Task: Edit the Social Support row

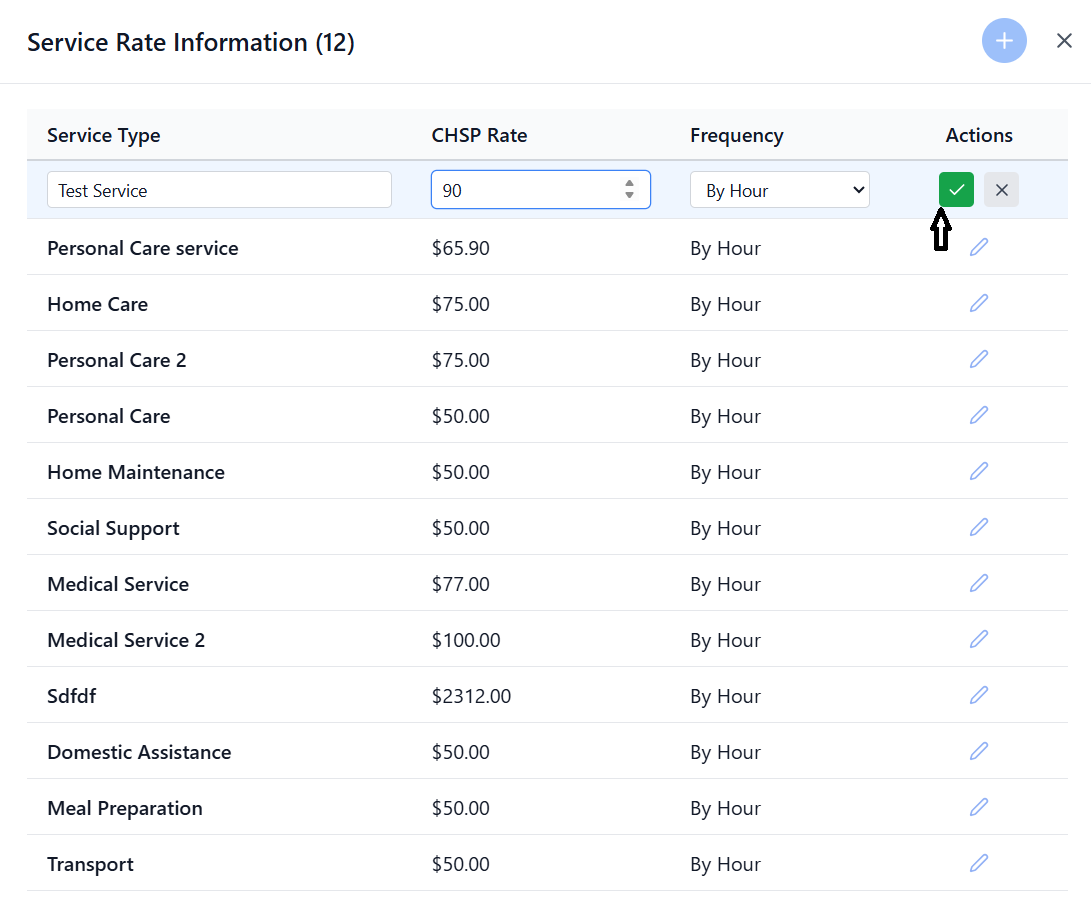Action: [x=978, y=527]
